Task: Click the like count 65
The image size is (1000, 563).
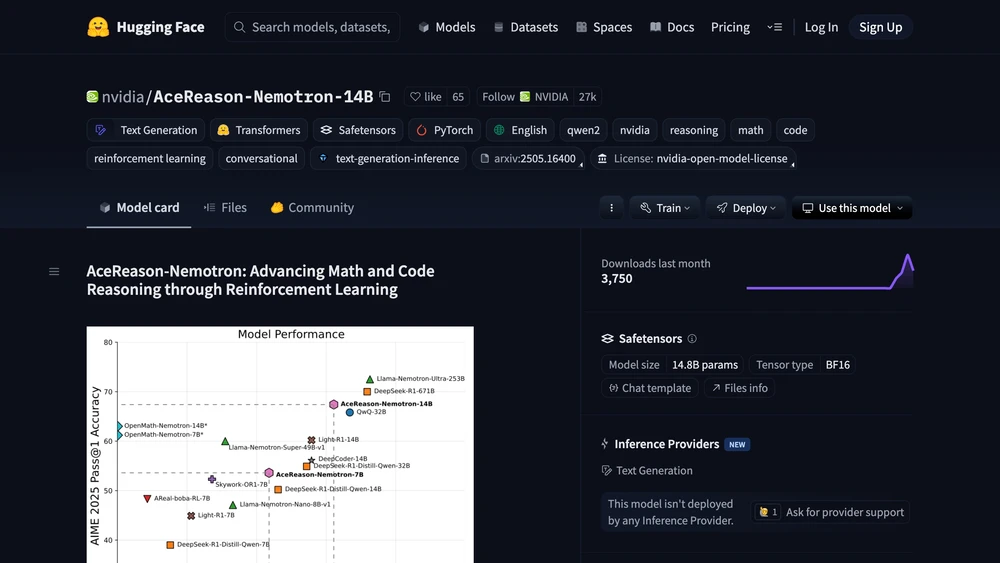Action: (x=458, y=97)
